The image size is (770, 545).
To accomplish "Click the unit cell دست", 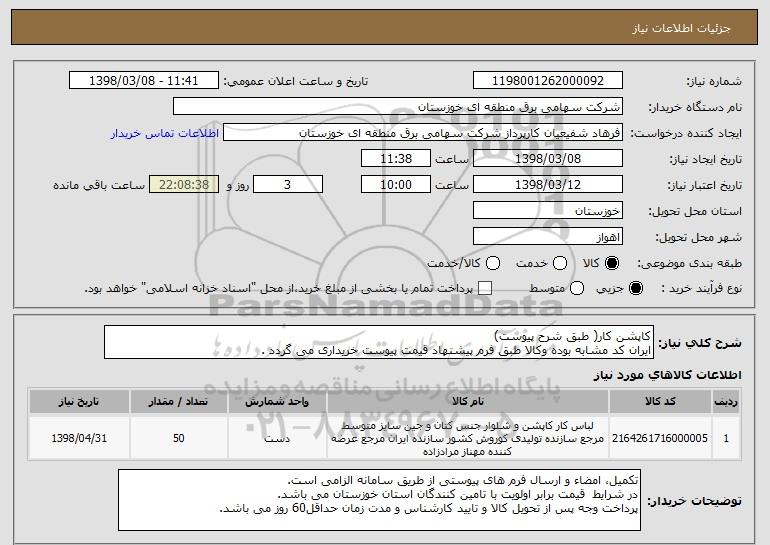I will coord(277,438).
